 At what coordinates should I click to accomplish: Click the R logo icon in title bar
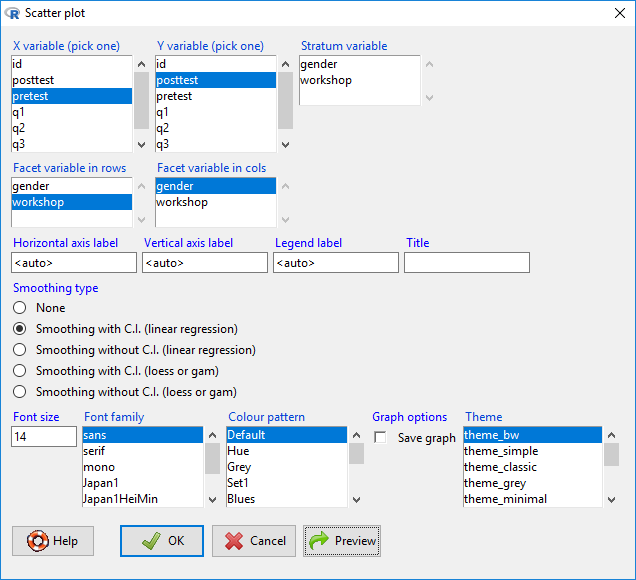pos(12,13)
